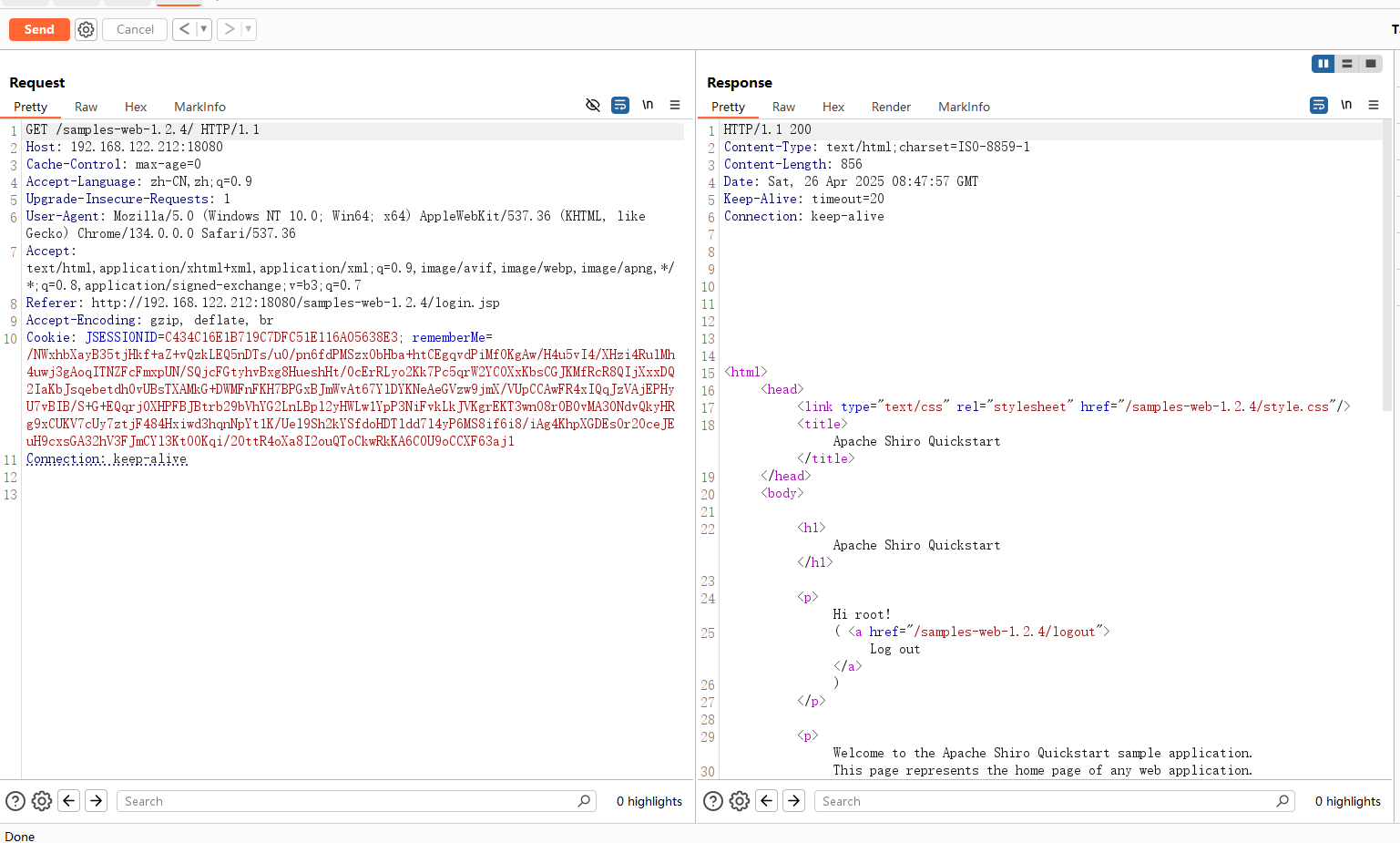Click the Response '0 highlights' label
Image resolution: width=1400 pixels, height=843 pixels.
tap(1347, 801)
